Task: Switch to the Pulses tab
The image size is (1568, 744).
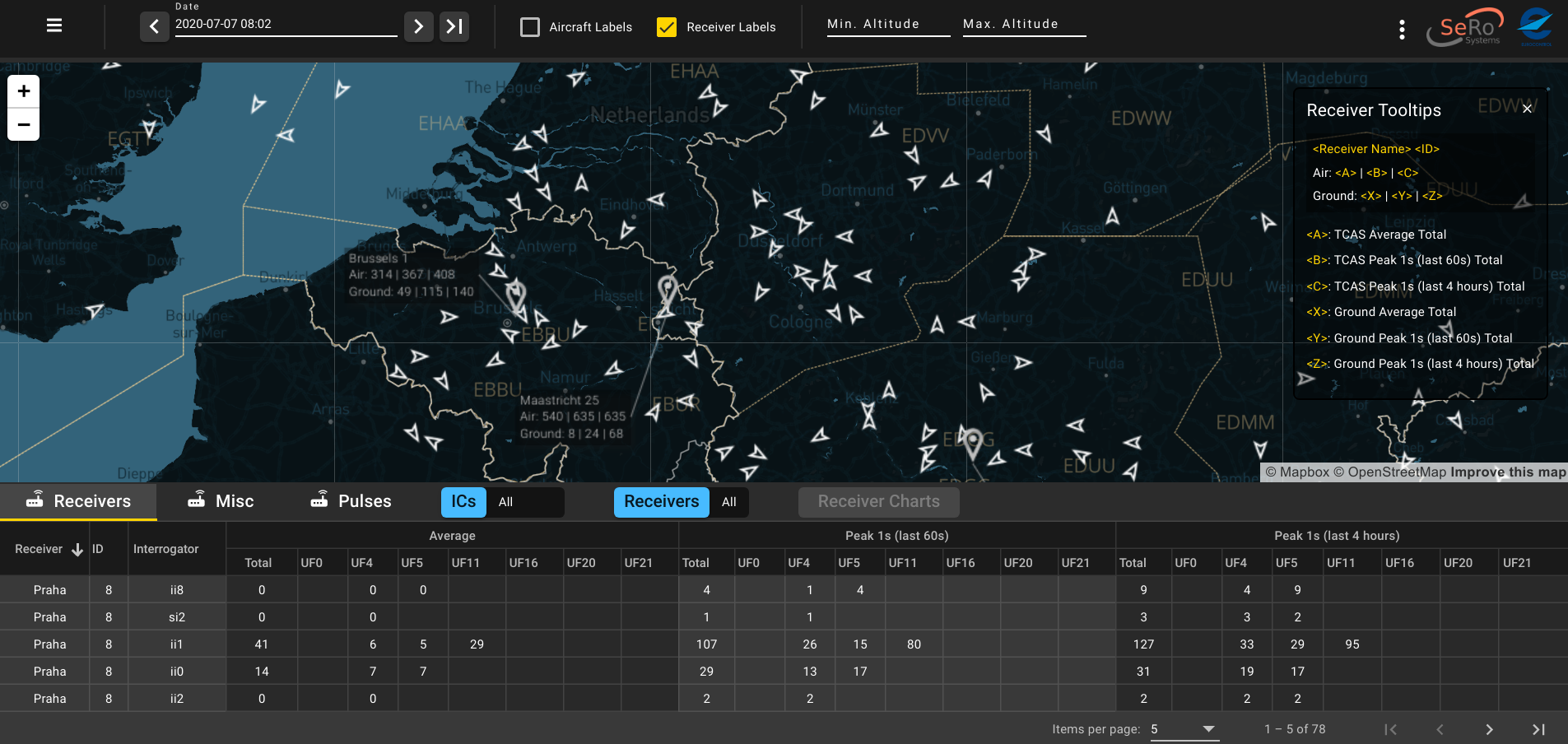Action: 364,501
